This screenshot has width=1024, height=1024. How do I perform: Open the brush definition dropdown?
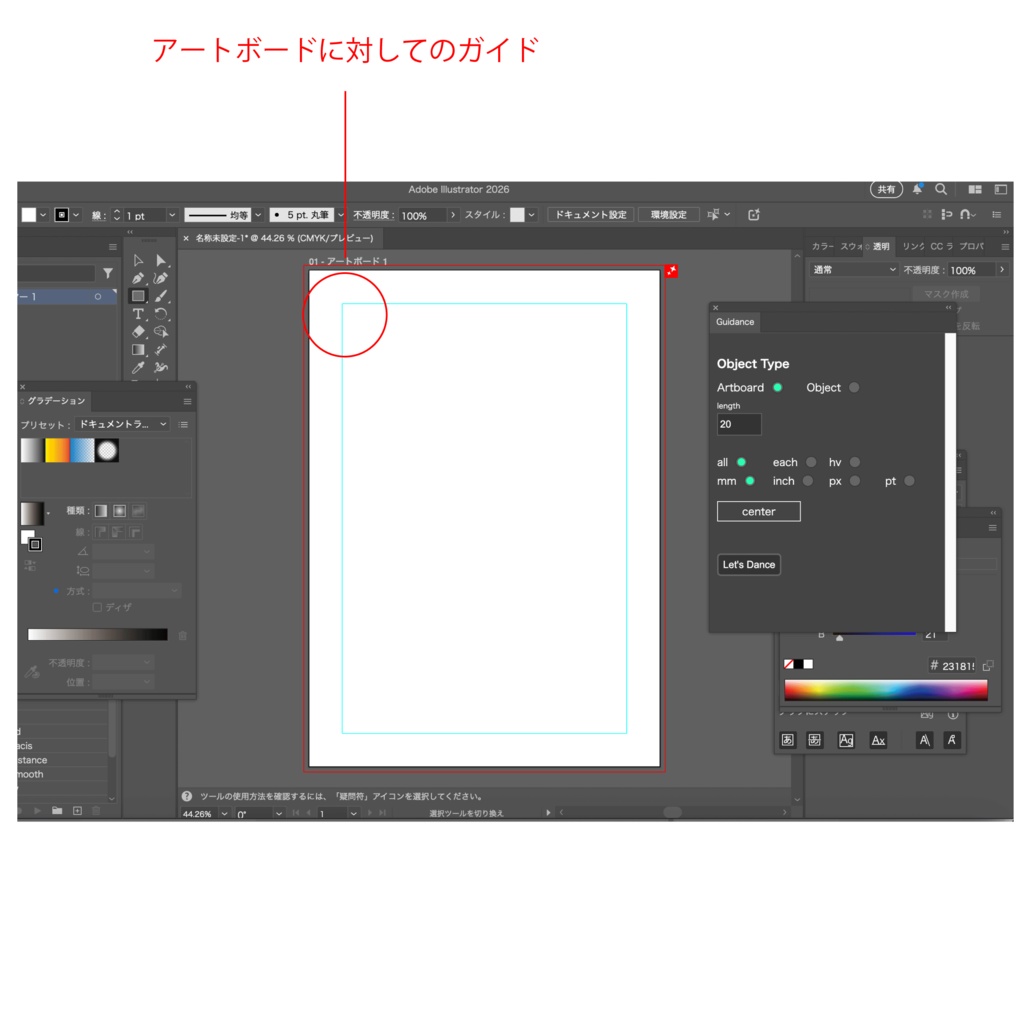[340, 215]
